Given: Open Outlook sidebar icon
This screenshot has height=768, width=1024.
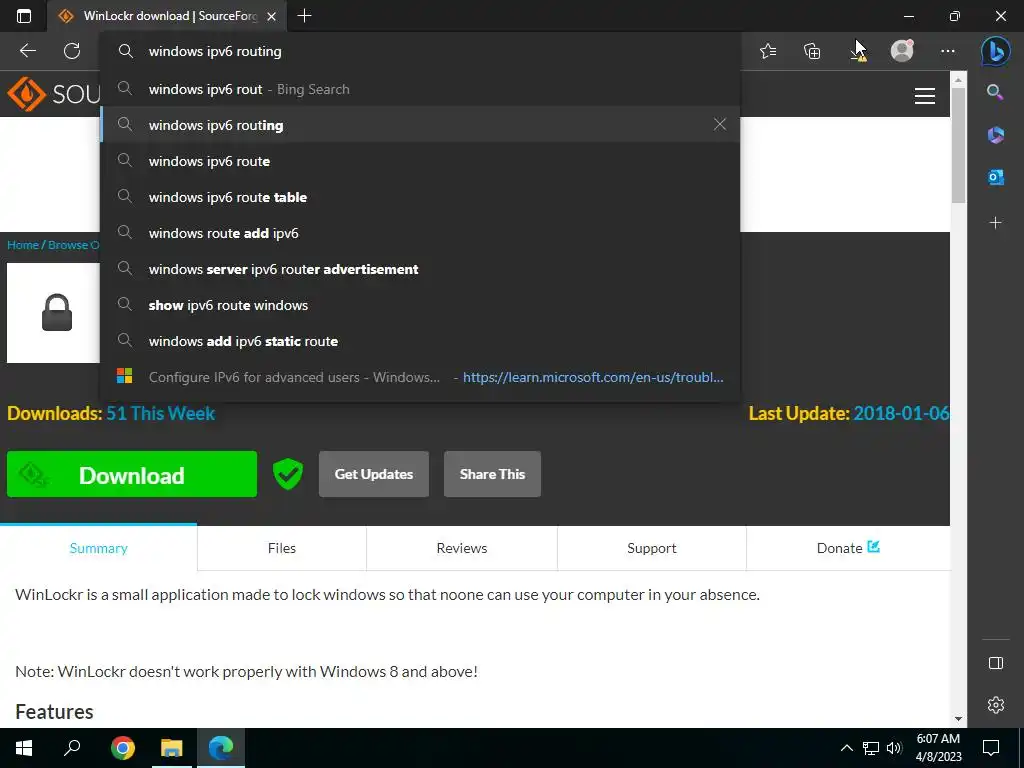Looking at the screenshot, I should click(995, 177).
